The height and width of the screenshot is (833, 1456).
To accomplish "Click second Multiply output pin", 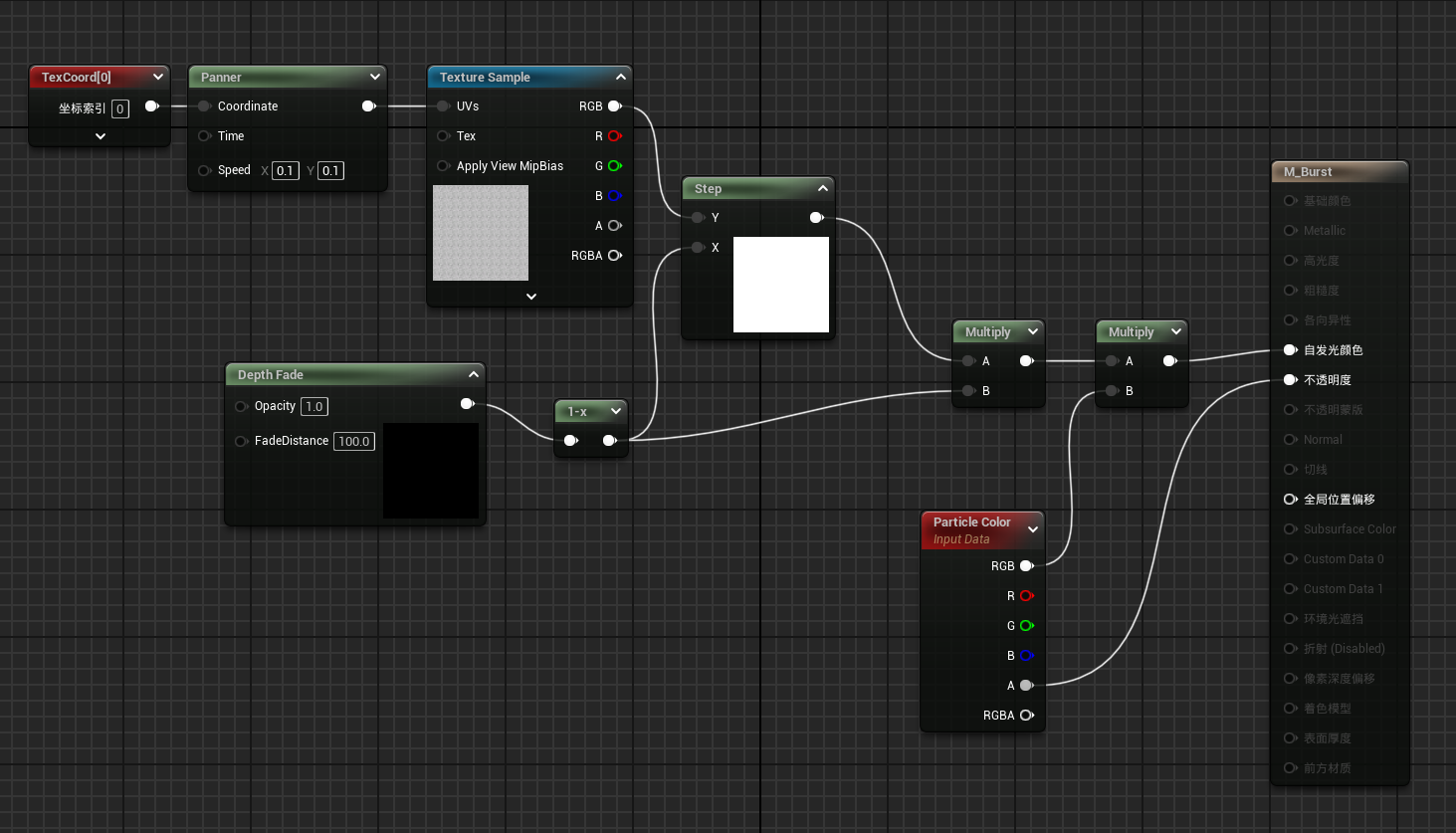I will (1169, 361).
